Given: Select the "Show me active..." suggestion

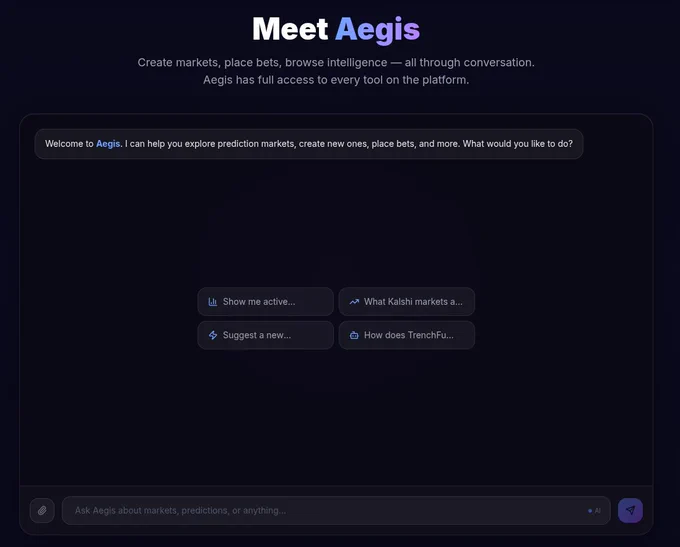Looking at the screenshot, I should [265, 301].
